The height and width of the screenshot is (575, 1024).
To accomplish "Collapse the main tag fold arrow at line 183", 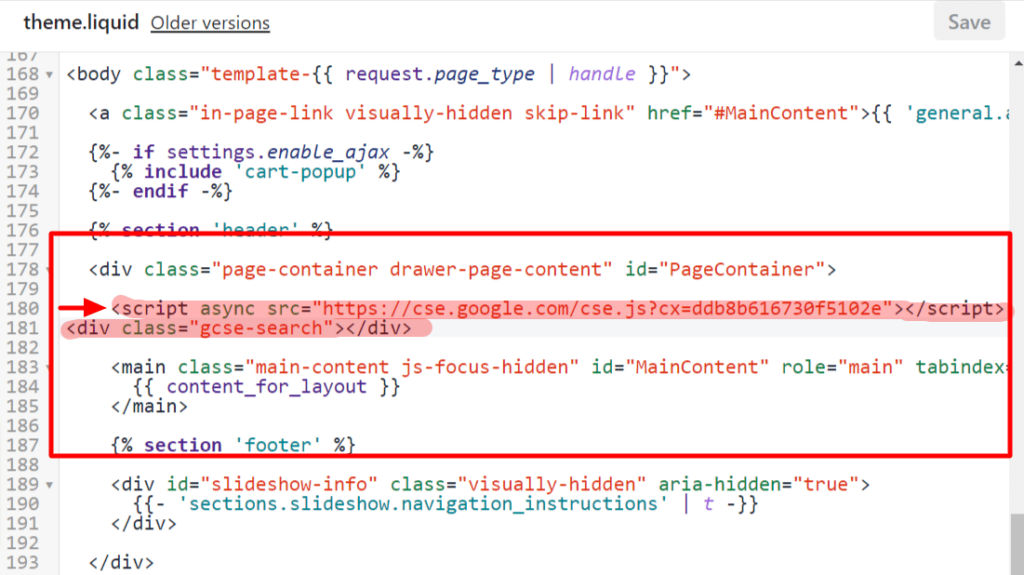I will (x=48, y=368).
